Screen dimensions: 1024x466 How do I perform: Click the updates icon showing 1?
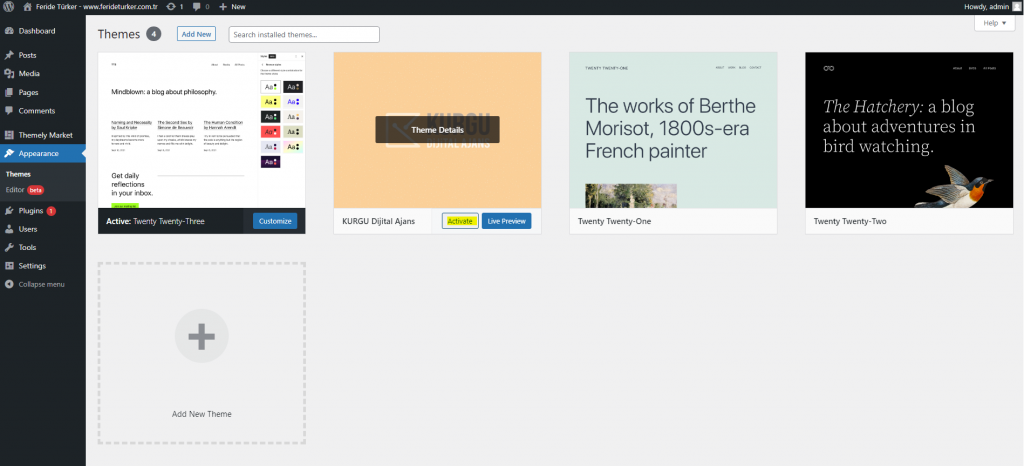tap(171, 7)
